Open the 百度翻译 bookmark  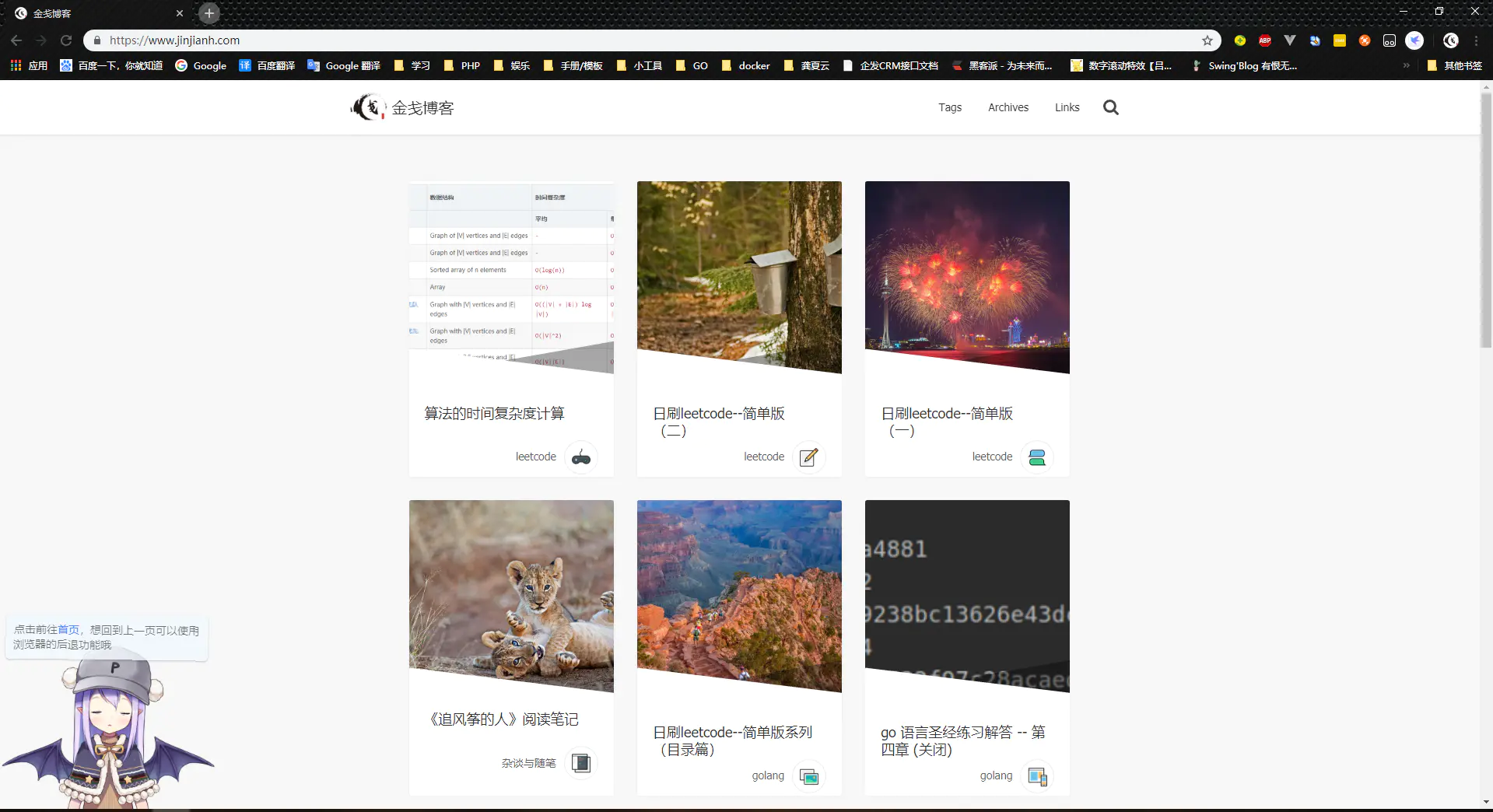point(267,66)
